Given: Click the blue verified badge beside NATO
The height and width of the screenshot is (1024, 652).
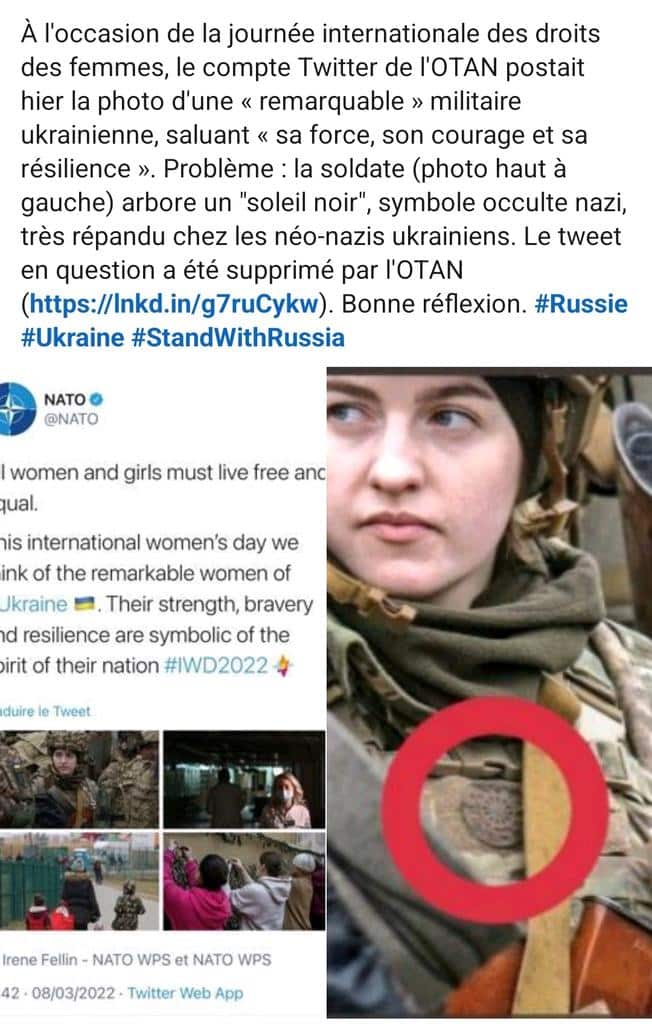Looking at the screenshot, I should (96, 399).
